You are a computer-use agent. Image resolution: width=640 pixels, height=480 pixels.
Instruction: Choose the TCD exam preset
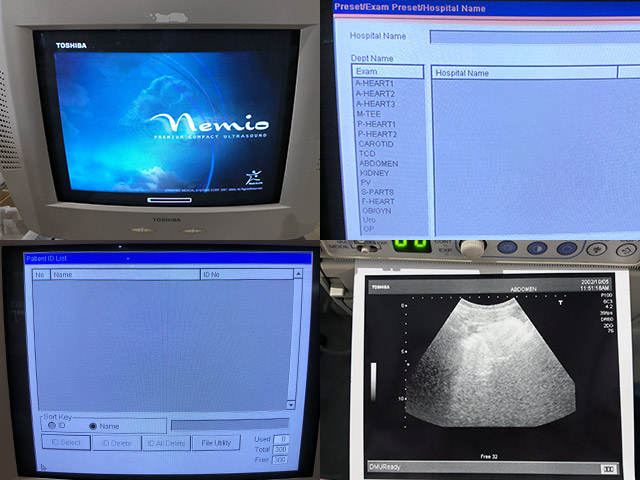[367, 153]
